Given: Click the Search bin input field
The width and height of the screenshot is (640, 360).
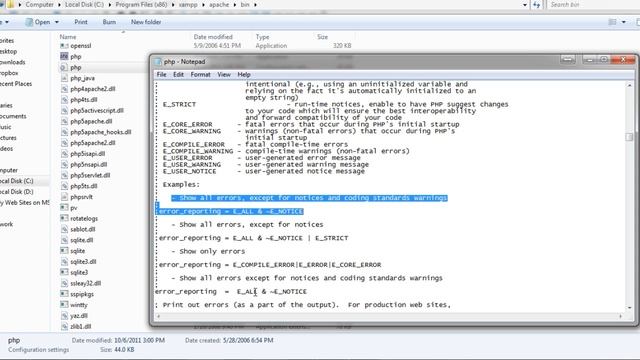Looking at the screenshot, I should (593, 4).
